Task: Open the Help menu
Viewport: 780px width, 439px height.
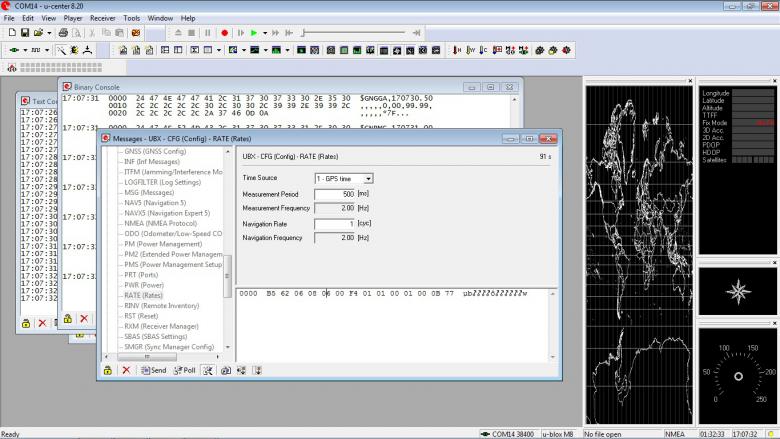Action: coord(188,18)
